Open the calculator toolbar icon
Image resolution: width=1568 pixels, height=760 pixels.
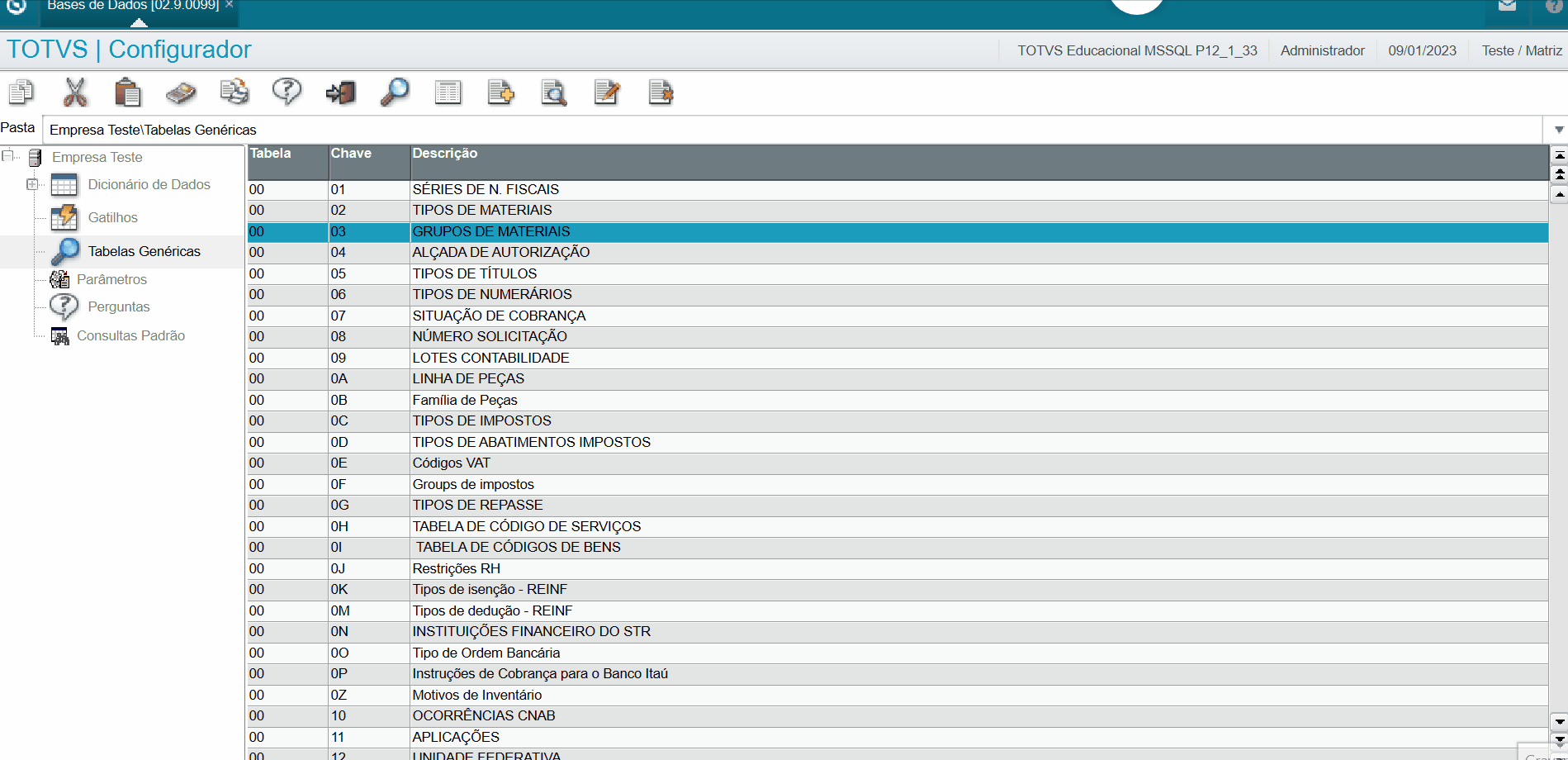click(x=181, y=93)
